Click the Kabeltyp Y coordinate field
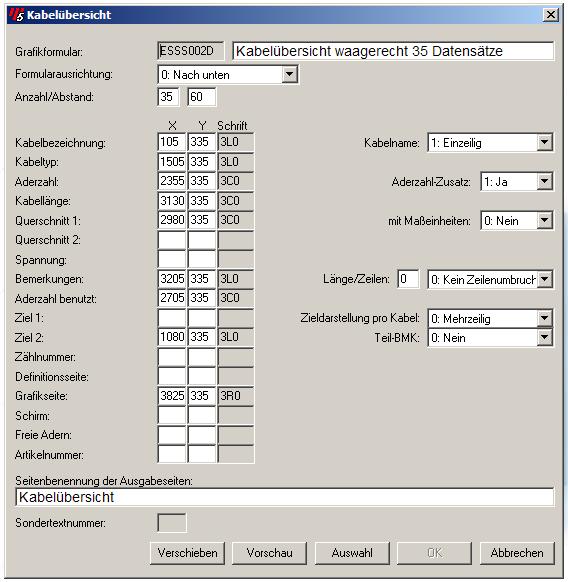Viewport: 568px width, 582px height. click(x=202, y=161)
